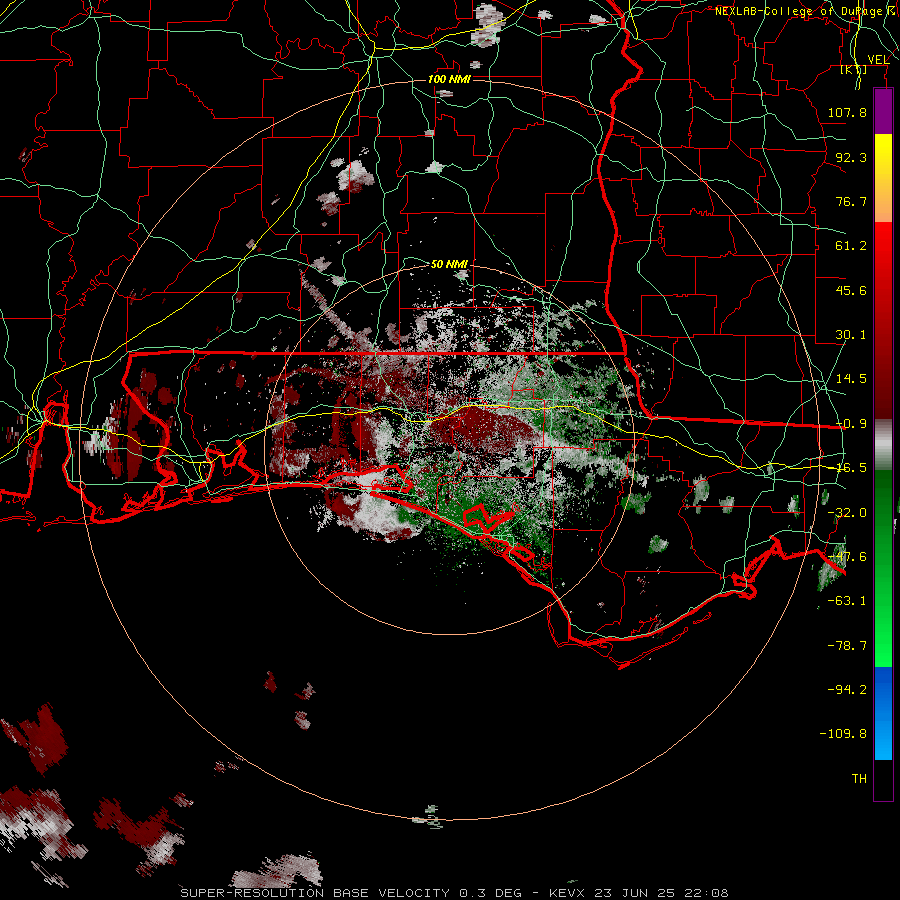Pick the yellow-orange segment of color bar
The height and width of the screenshot is (900, 900).
(x=883, y=178)
